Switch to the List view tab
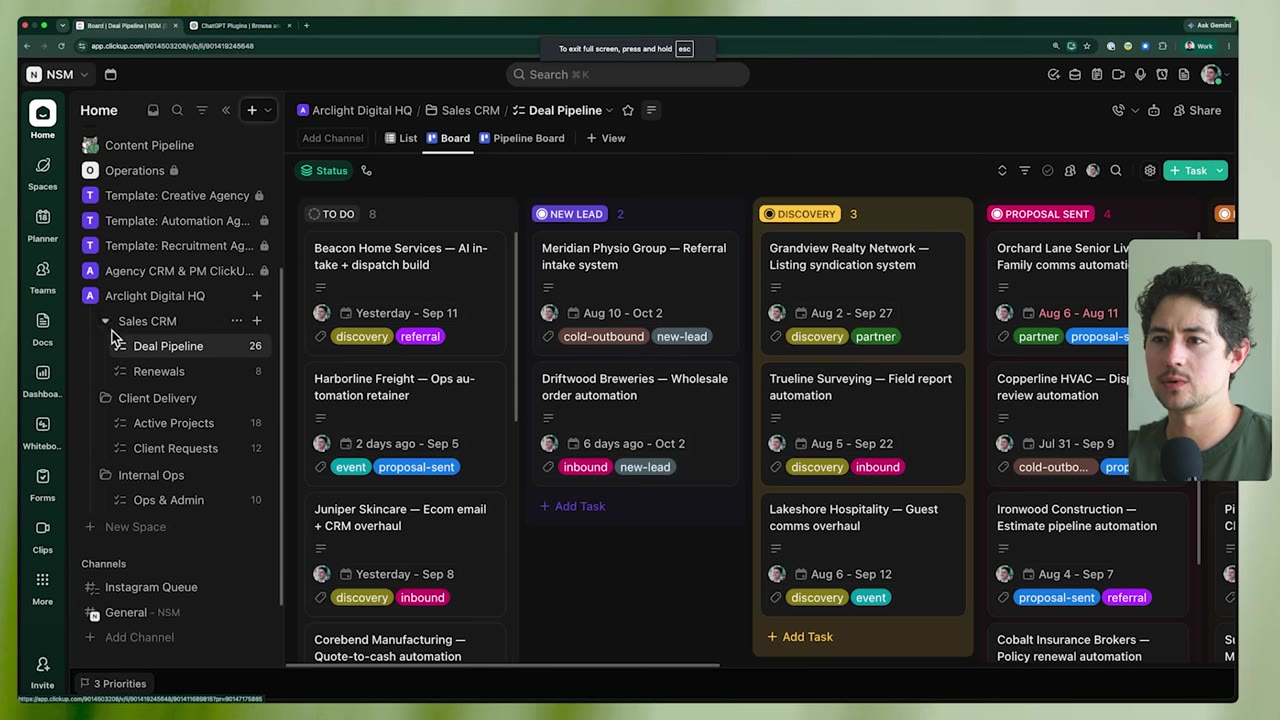This screenshot has height=720, width=1280. pyautogui.click(x=401, y=138)
